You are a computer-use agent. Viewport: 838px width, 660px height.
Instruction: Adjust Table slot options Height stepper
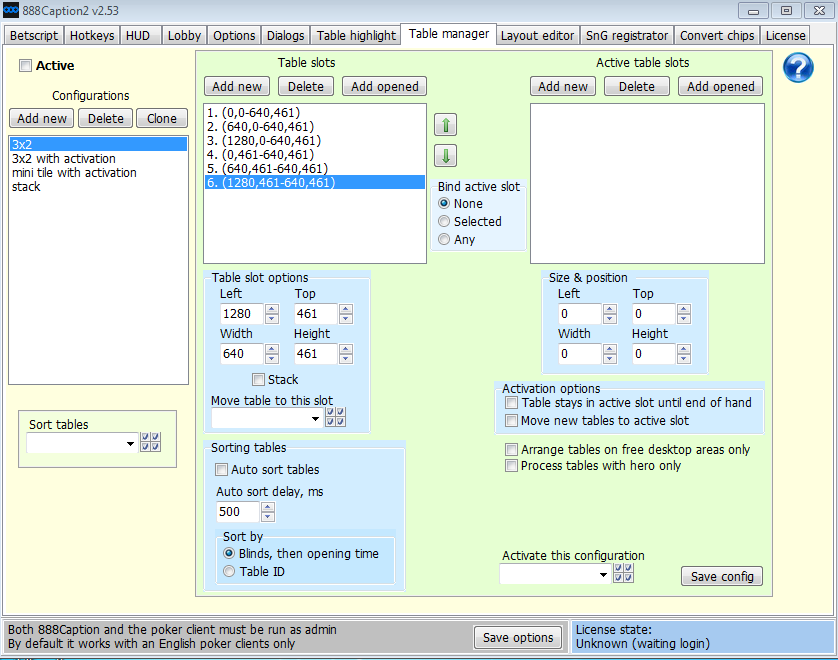346,354
